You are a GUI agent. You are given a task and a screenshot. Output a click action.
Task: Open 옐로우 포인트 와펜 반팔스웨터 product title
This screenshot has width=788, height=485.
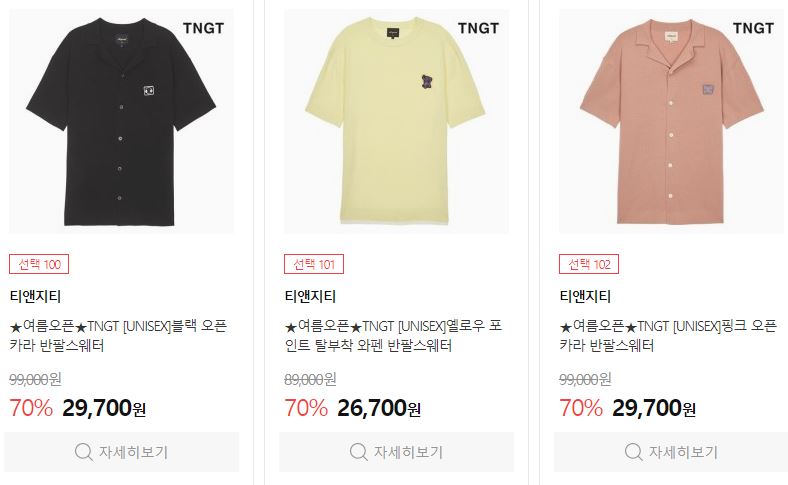(x=393, y=336)
